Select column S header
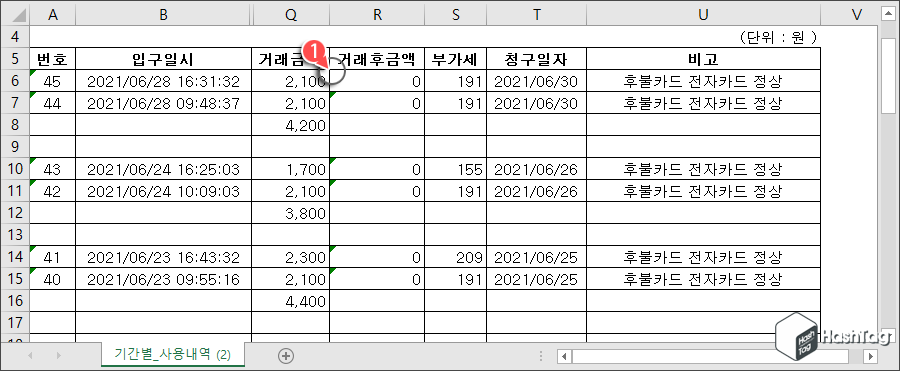 coord(456,16)
